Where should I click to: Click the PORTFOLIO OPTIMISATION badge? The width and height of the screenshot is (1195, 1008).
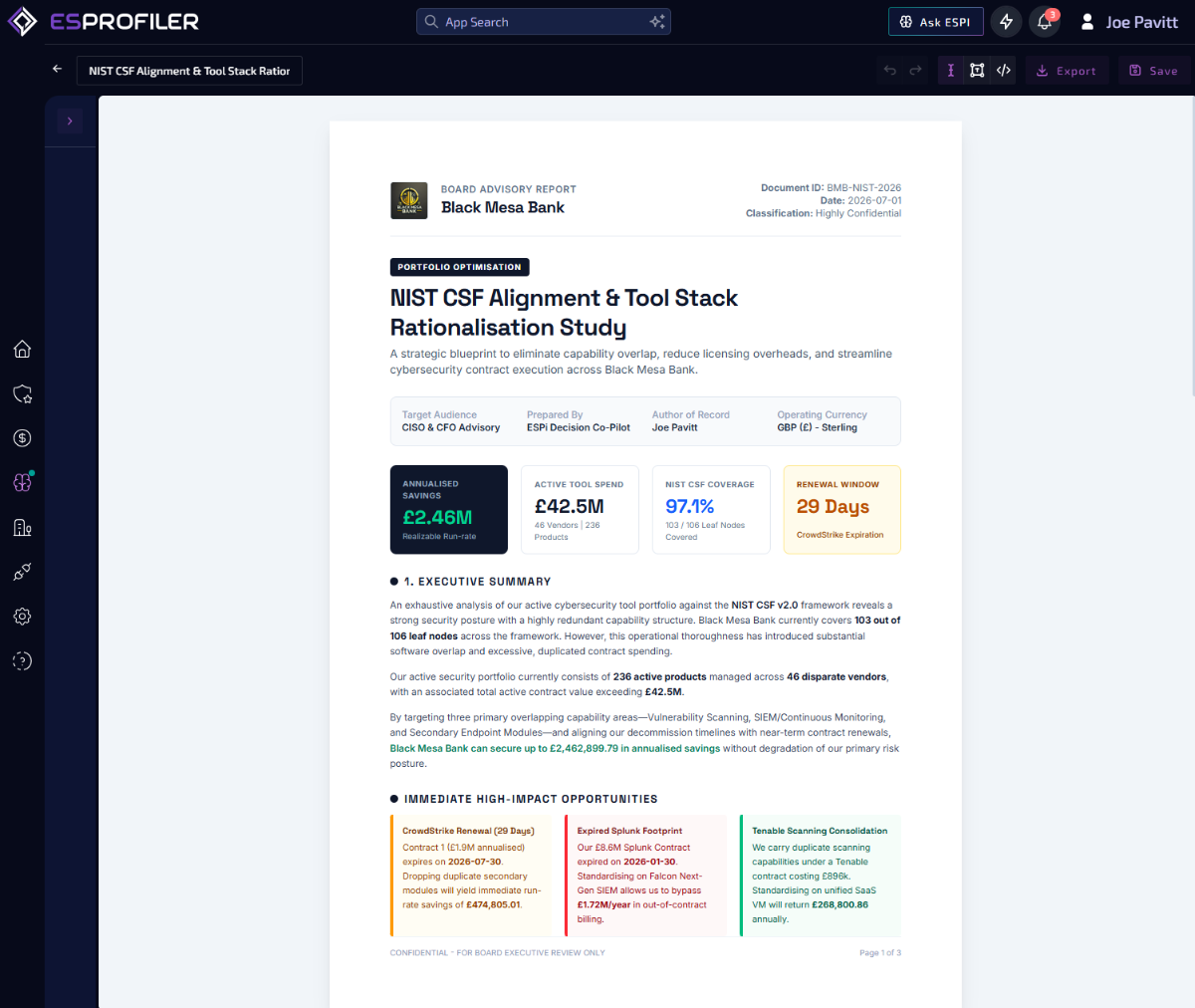coord(459,267)
